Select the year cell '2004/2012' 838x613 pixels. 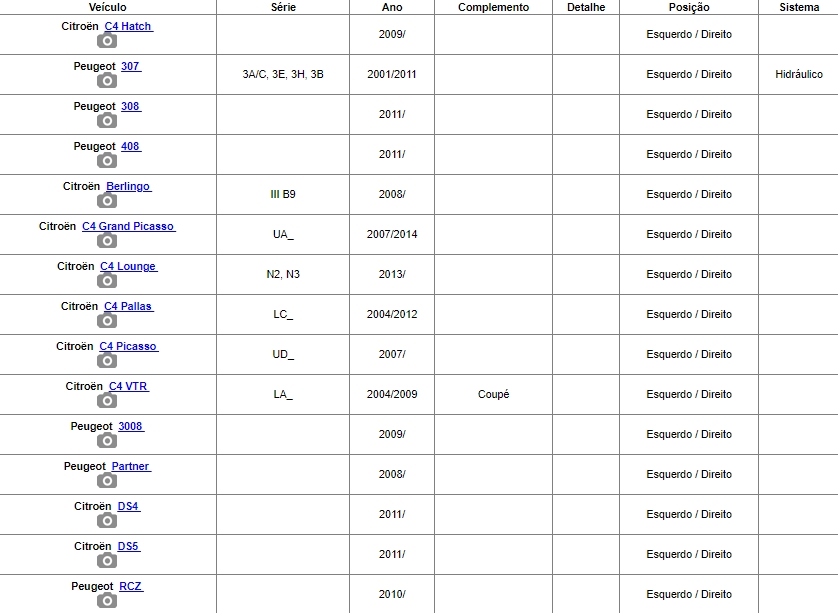tap(392, 314)
